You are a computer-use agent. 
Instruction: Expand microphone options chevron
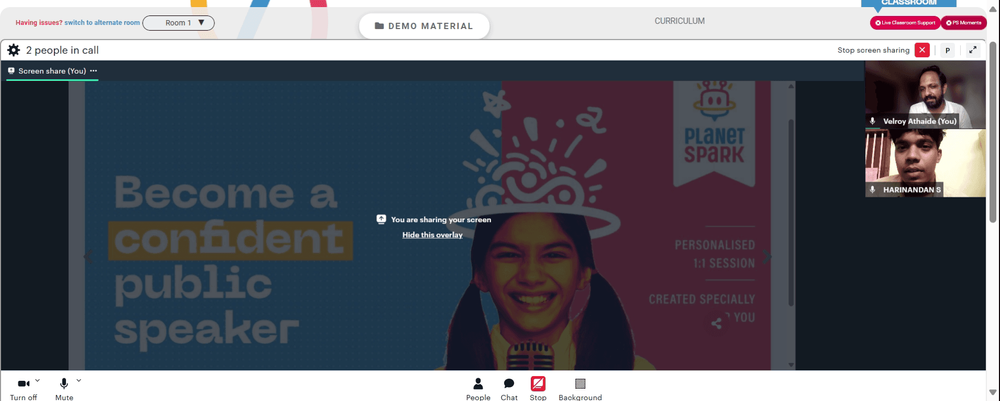point(78,381)
